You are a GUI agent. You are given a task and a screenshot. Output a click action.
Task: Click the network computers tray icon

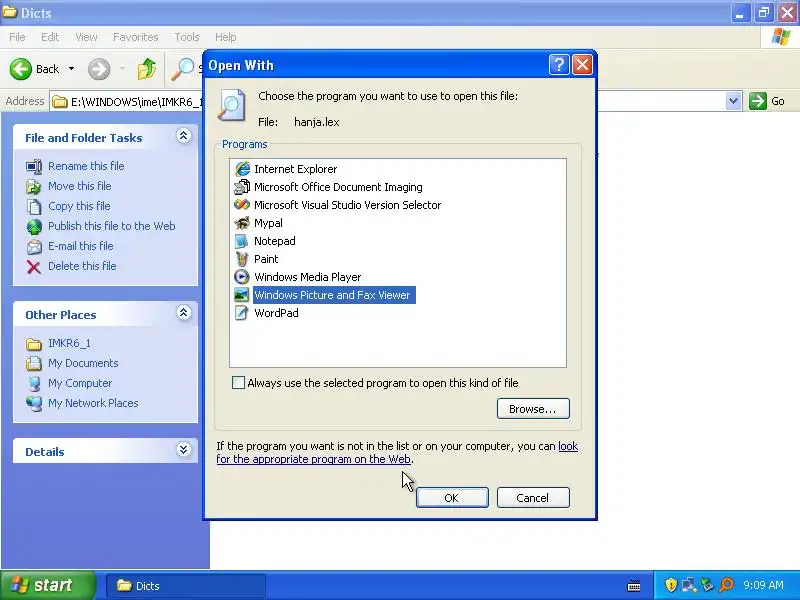click(689, 585)
